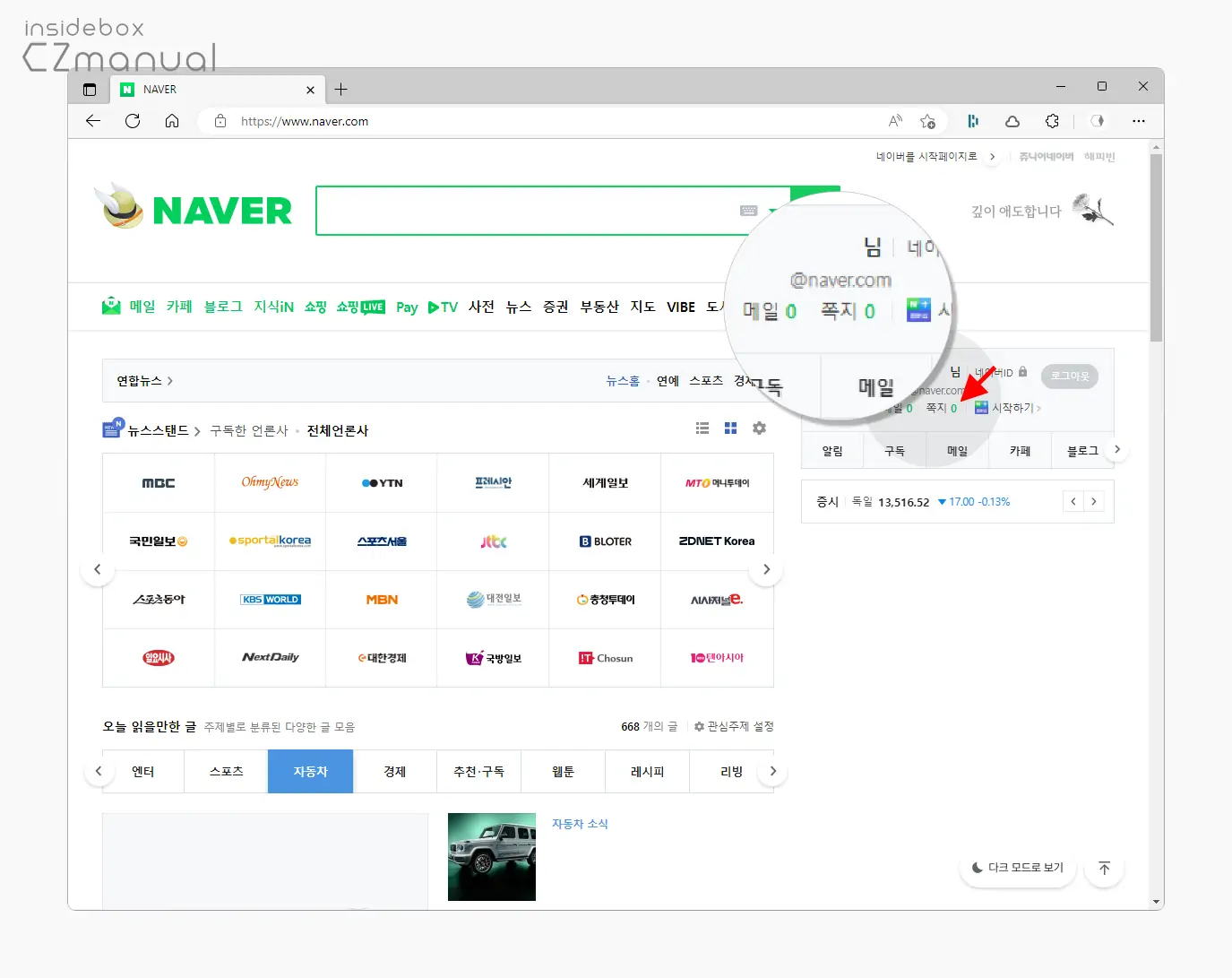The height and width of the screenshot is (978, 1232).
Task: Expand the search suggestions dropdown arrow
Action: click(771, 210)
